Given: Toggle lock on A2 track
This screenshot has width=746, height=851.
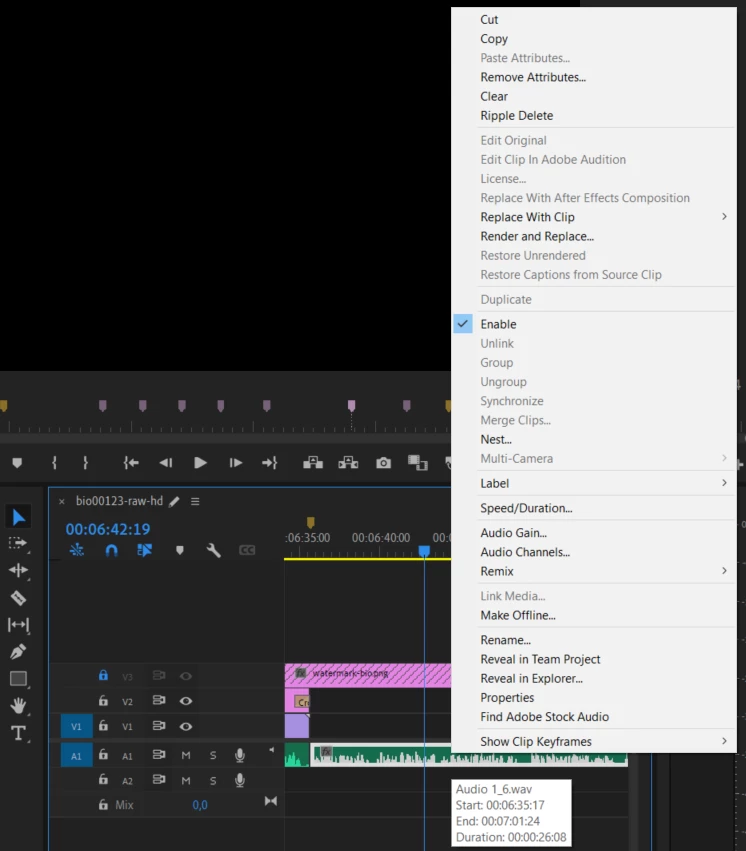Looking at the screenshot, I should (103, 779).
